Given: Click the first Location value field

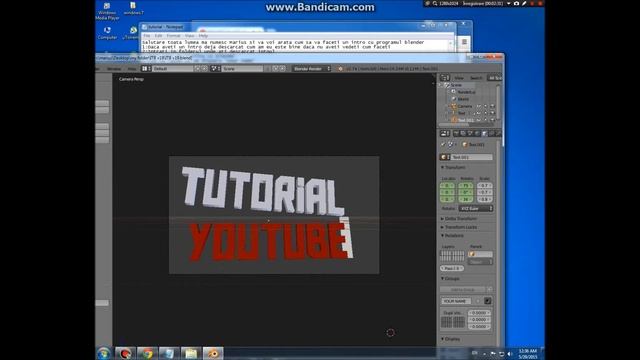Looking at the screenshot, I should tap(447, 186).
